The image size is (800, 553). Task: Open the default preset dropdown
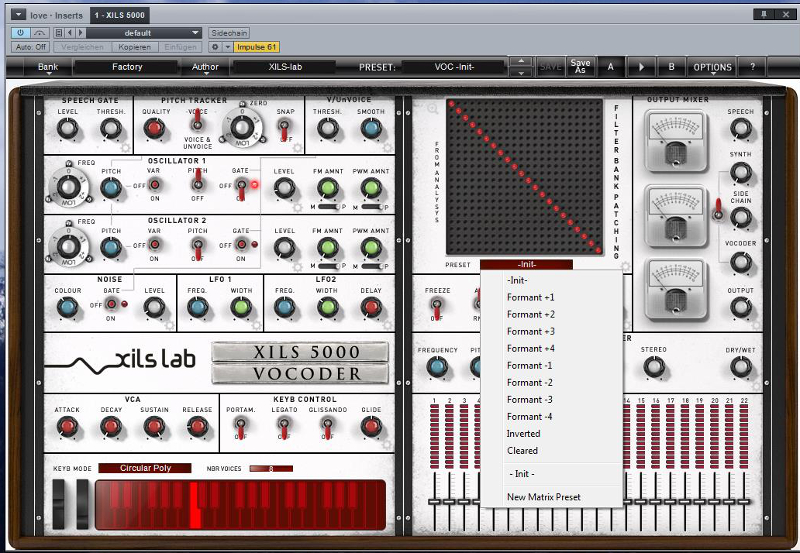(x=143, y=33)
